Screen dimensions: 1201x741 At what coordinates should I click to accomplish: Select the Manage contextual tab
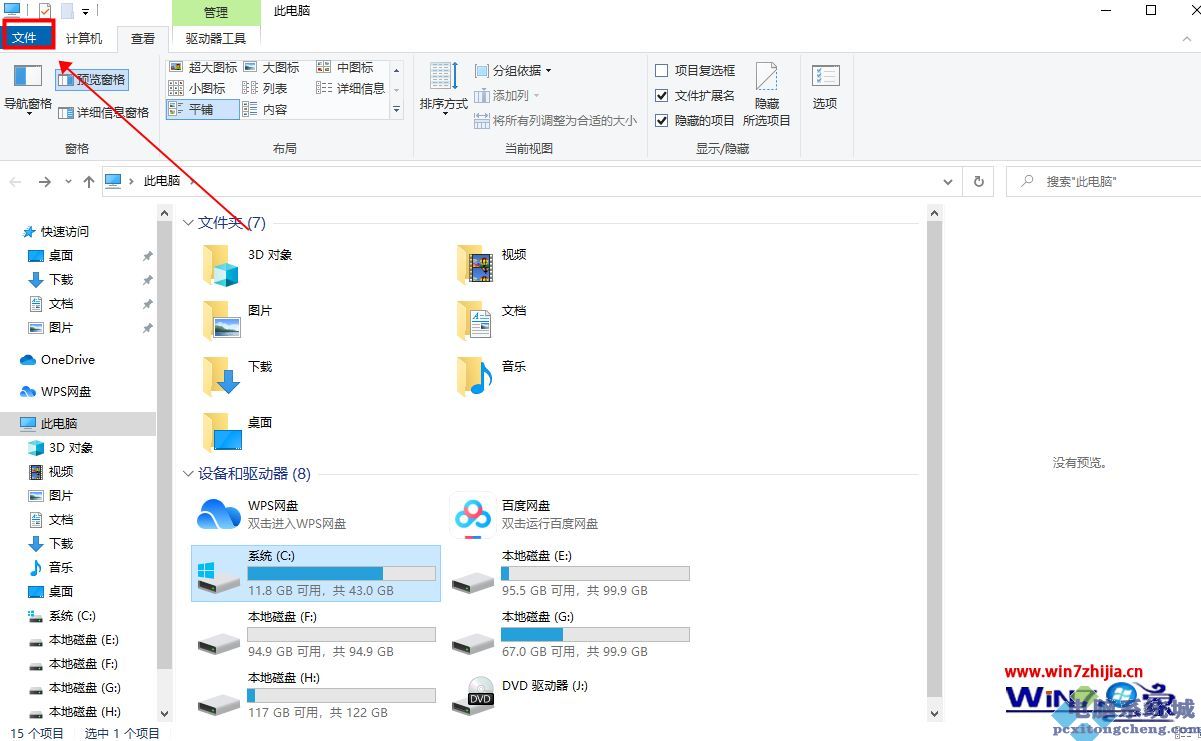[216, 12]
